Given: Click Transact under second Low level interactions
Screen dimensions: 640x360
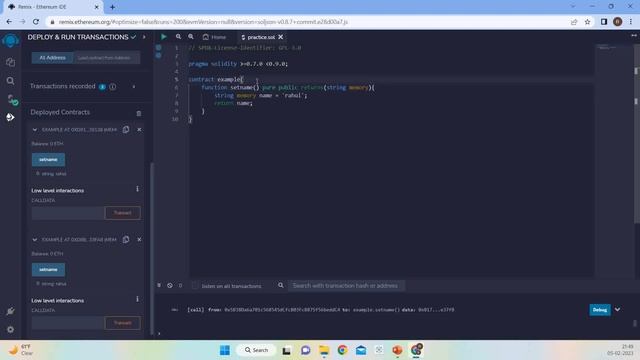Looking at the screenshot, I should 122,323.
